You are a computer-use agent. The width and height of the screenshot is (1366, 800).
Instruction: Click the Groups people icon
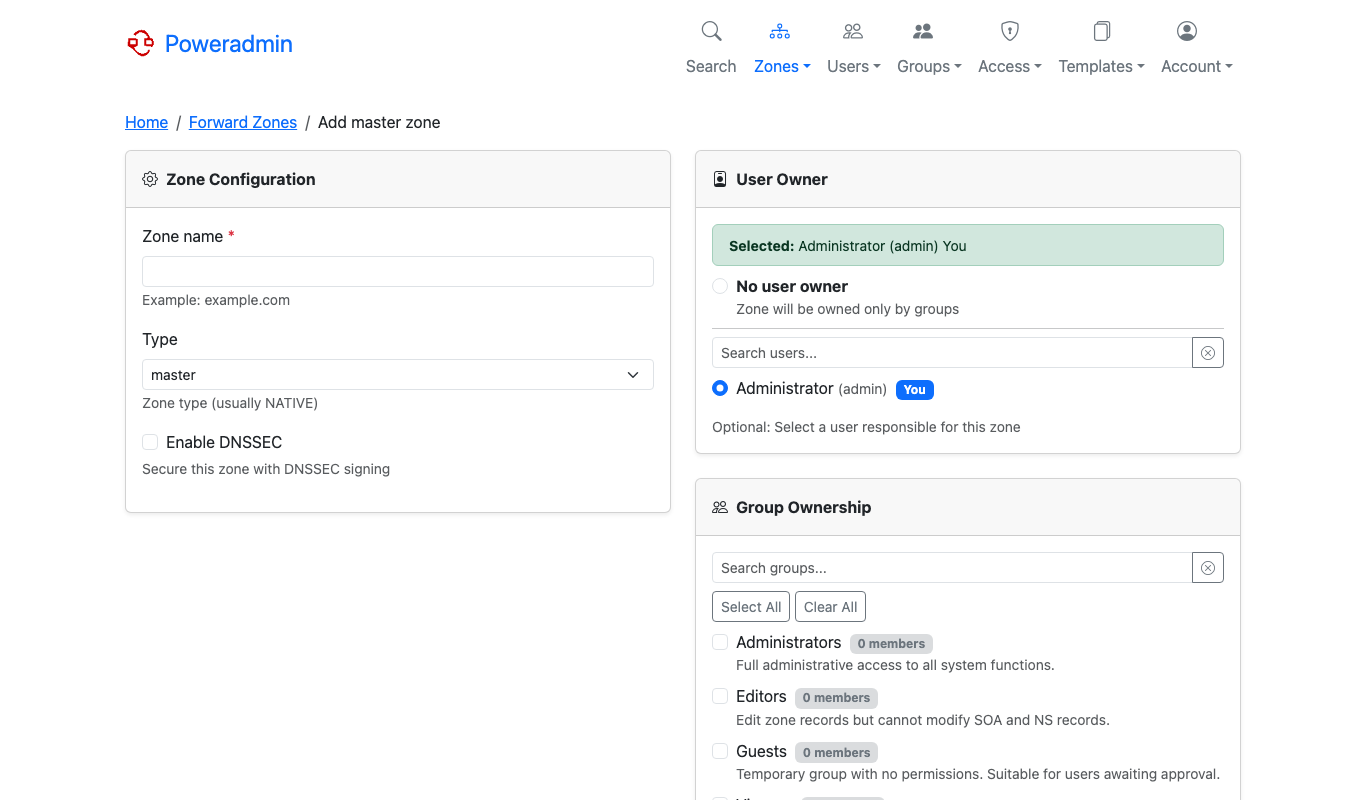pyautogui.click(x=923, y=31)
